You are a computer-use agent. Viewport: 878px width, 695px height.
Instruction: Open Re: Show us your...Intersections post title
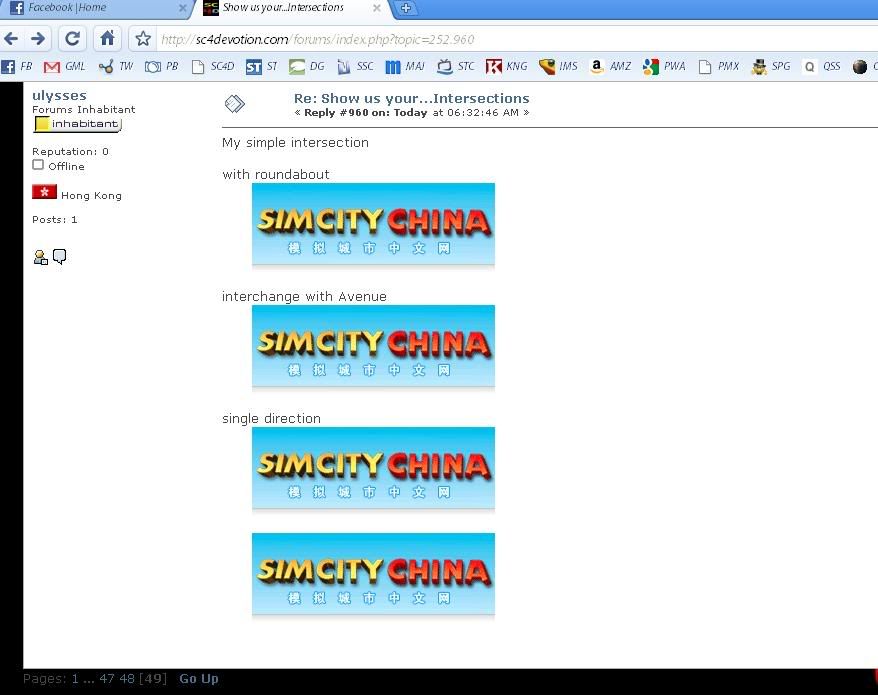point(412,99)
